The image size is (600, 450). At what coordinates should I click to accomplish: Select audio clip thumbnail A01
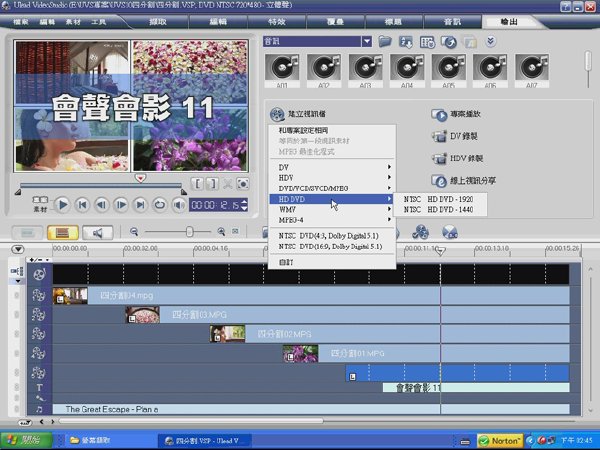coord(282,70)
